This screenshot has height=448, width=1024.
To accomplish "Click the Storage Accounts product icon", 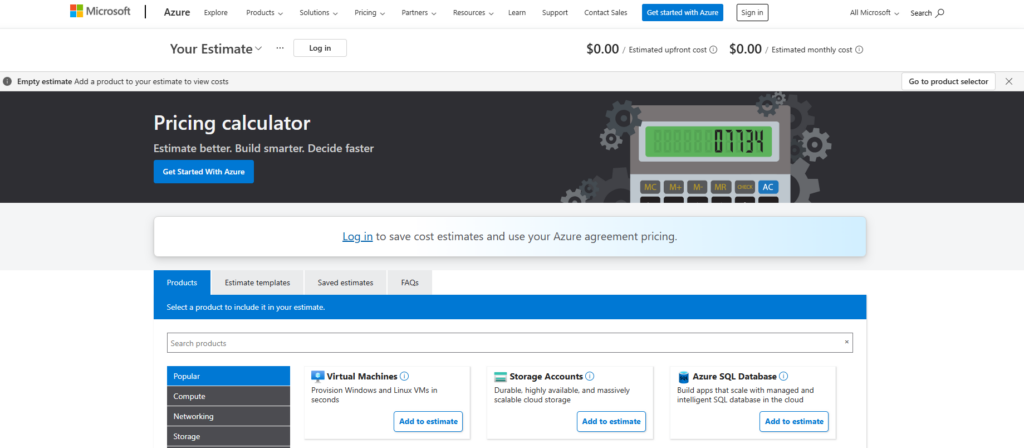I will [x=501, y=377].
